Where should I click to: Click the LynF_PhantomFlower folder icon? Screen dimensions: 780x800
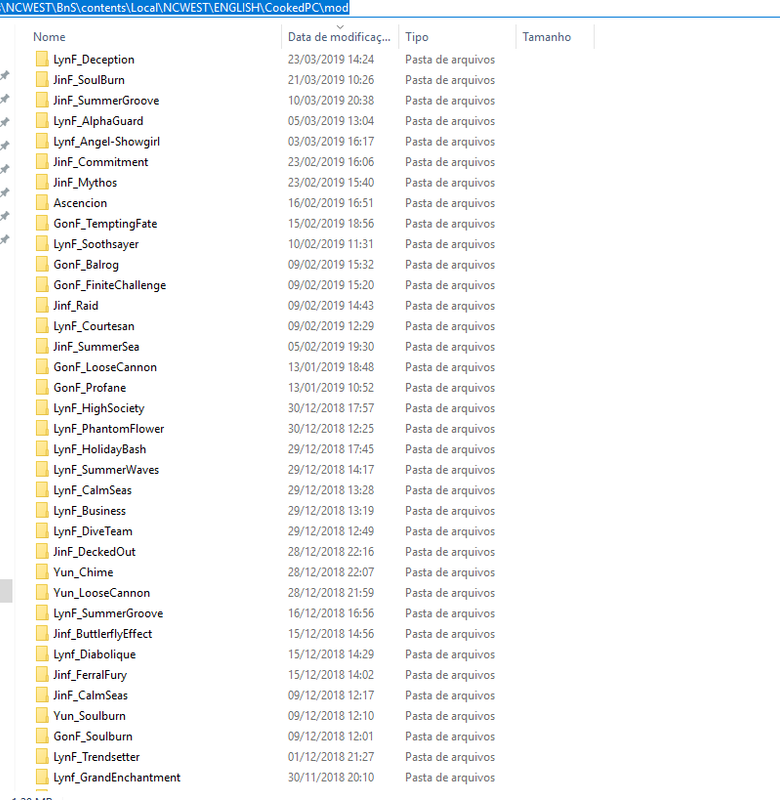click(42, 429)
